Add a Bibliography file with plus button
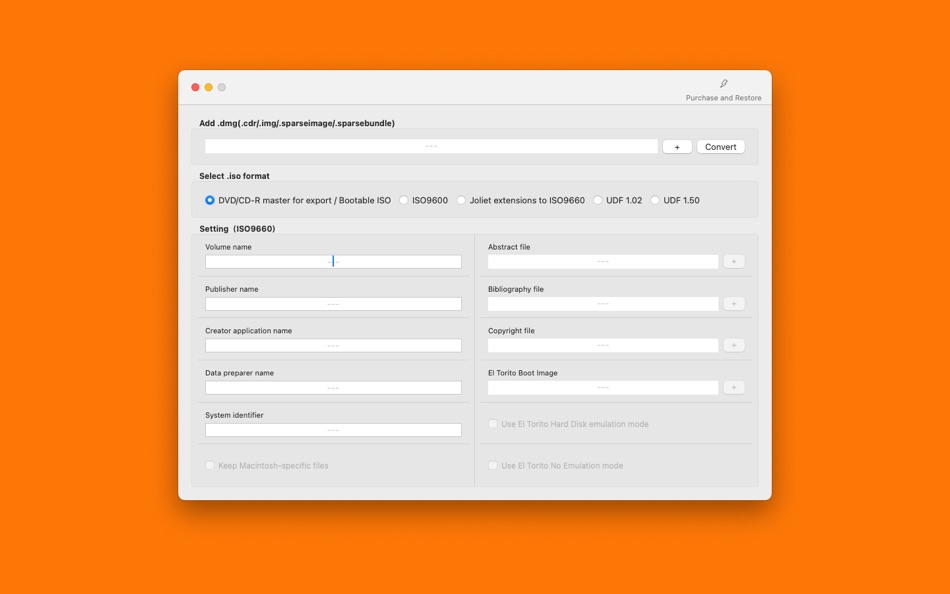 pyautogui.click(x=734, y=304)
